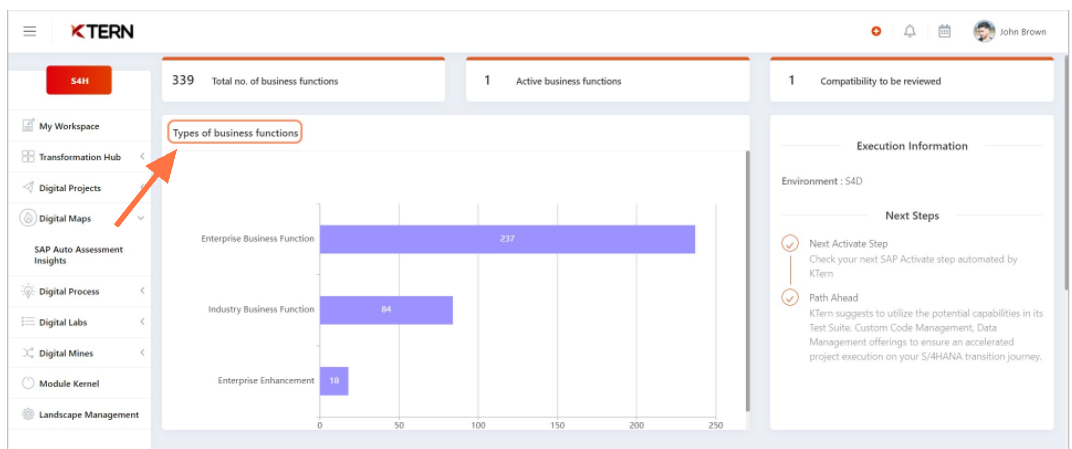Collapse the Digital Maps section chevron

141,219
